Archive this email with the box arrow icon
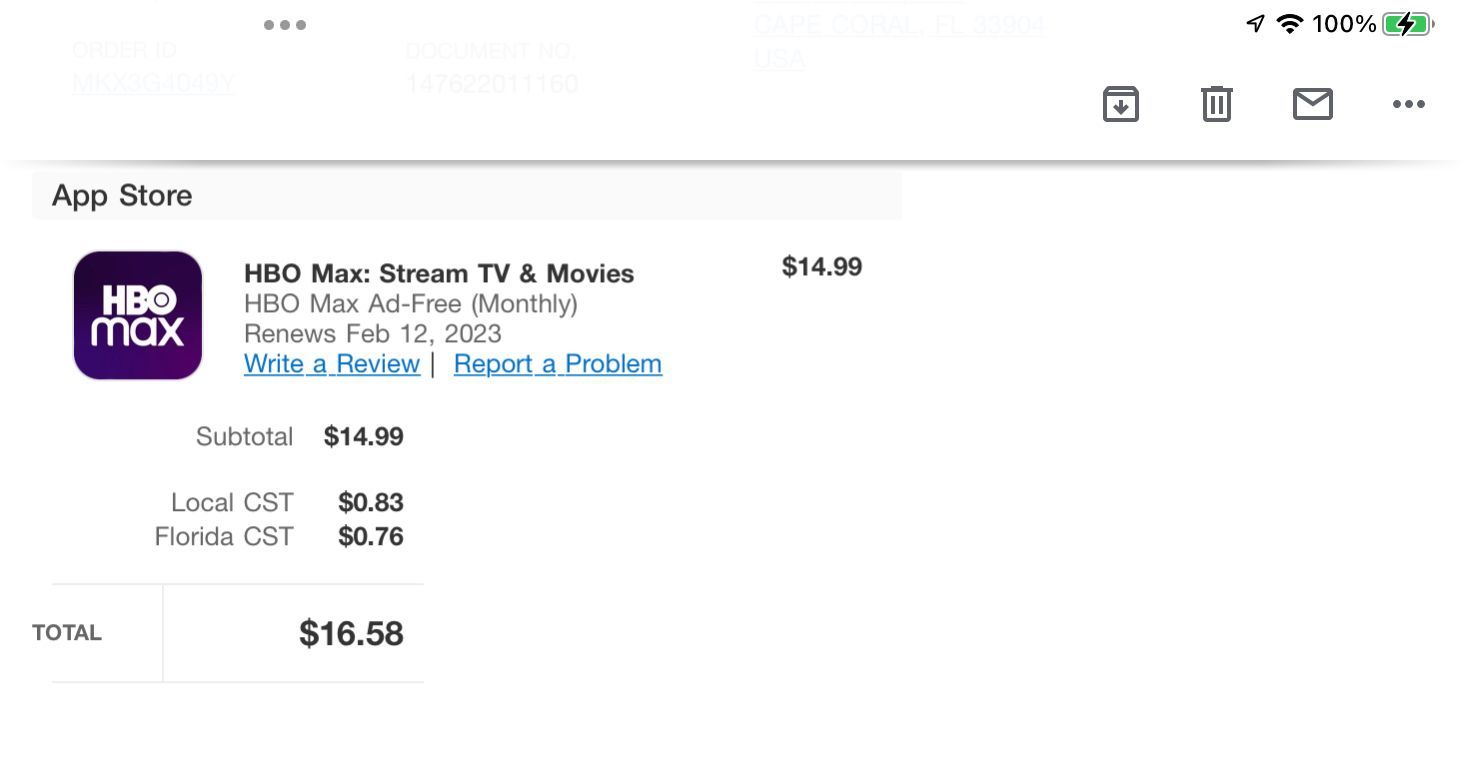 click(1120, 104)
